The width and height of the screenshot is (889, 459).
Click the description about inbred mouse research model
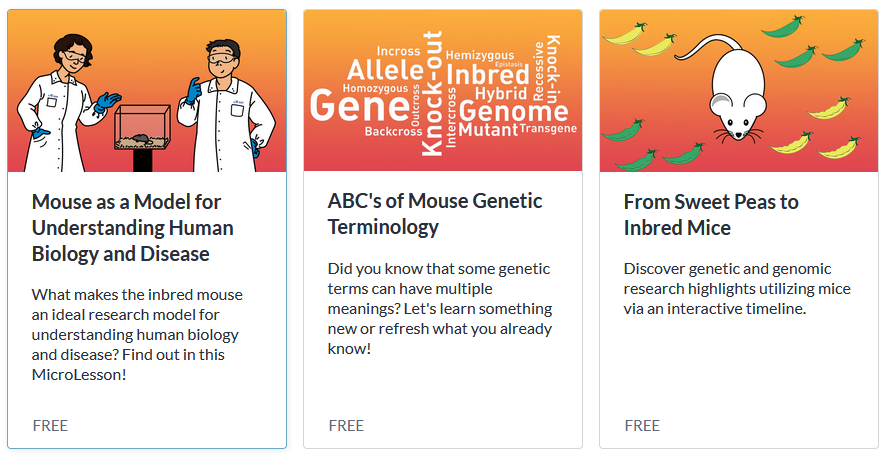137,334
